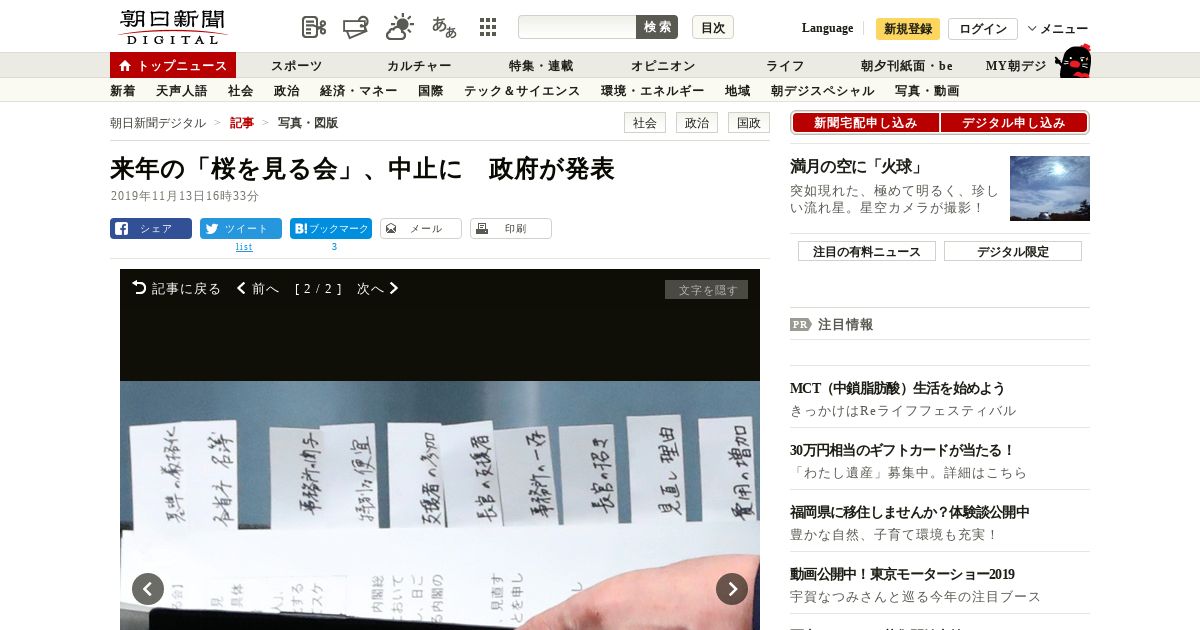
Task: Click 新聞宅配申し込み subscription button
Action: click(x=866, y=123)
